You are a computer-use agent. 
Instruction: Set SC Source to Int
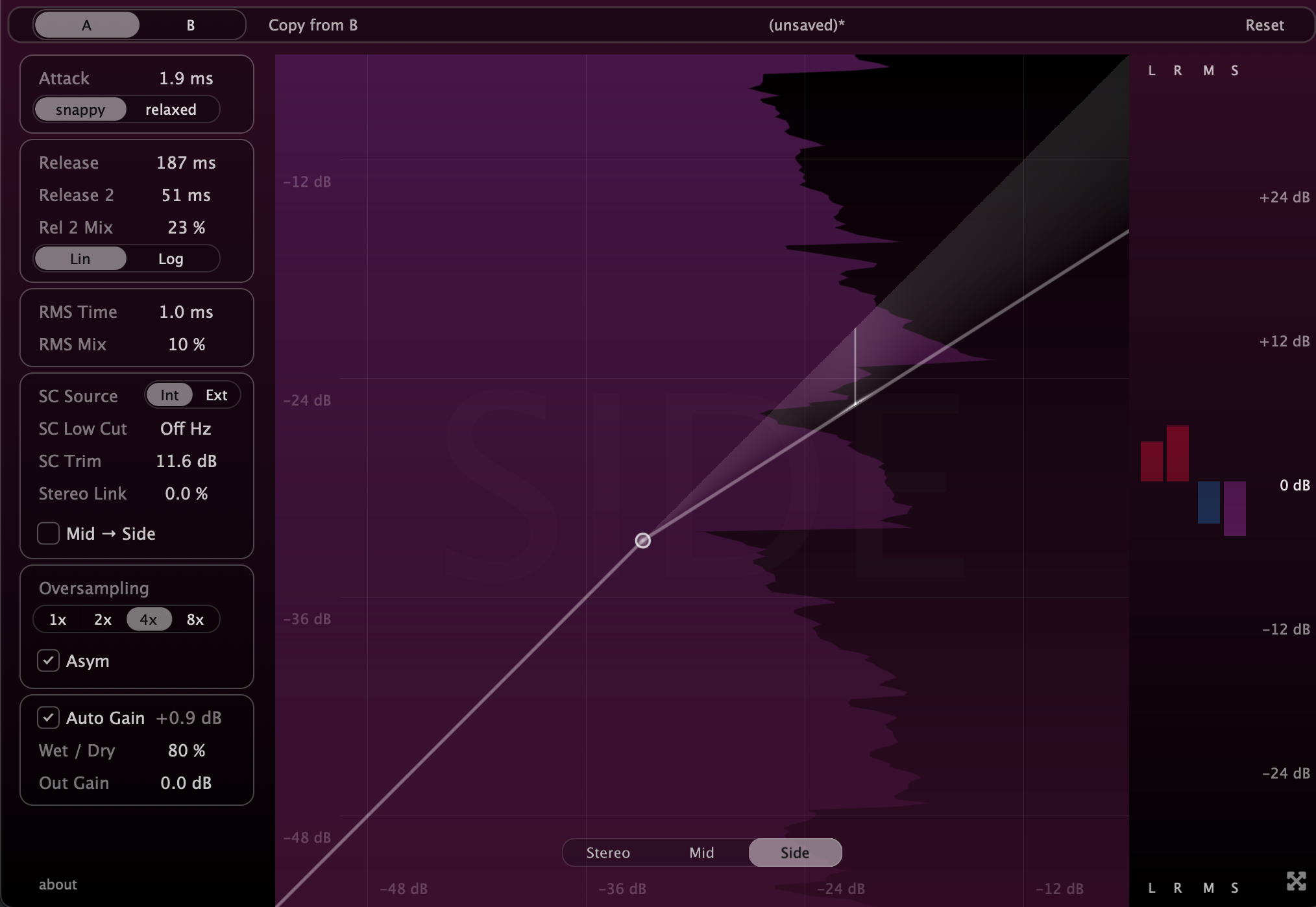tap(169, 395)
